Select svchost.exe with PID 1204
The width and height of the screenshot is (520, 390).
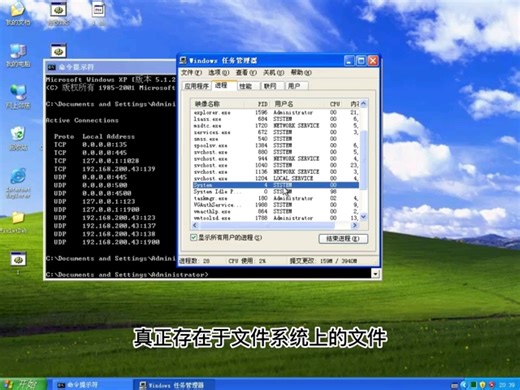point(276,178)
